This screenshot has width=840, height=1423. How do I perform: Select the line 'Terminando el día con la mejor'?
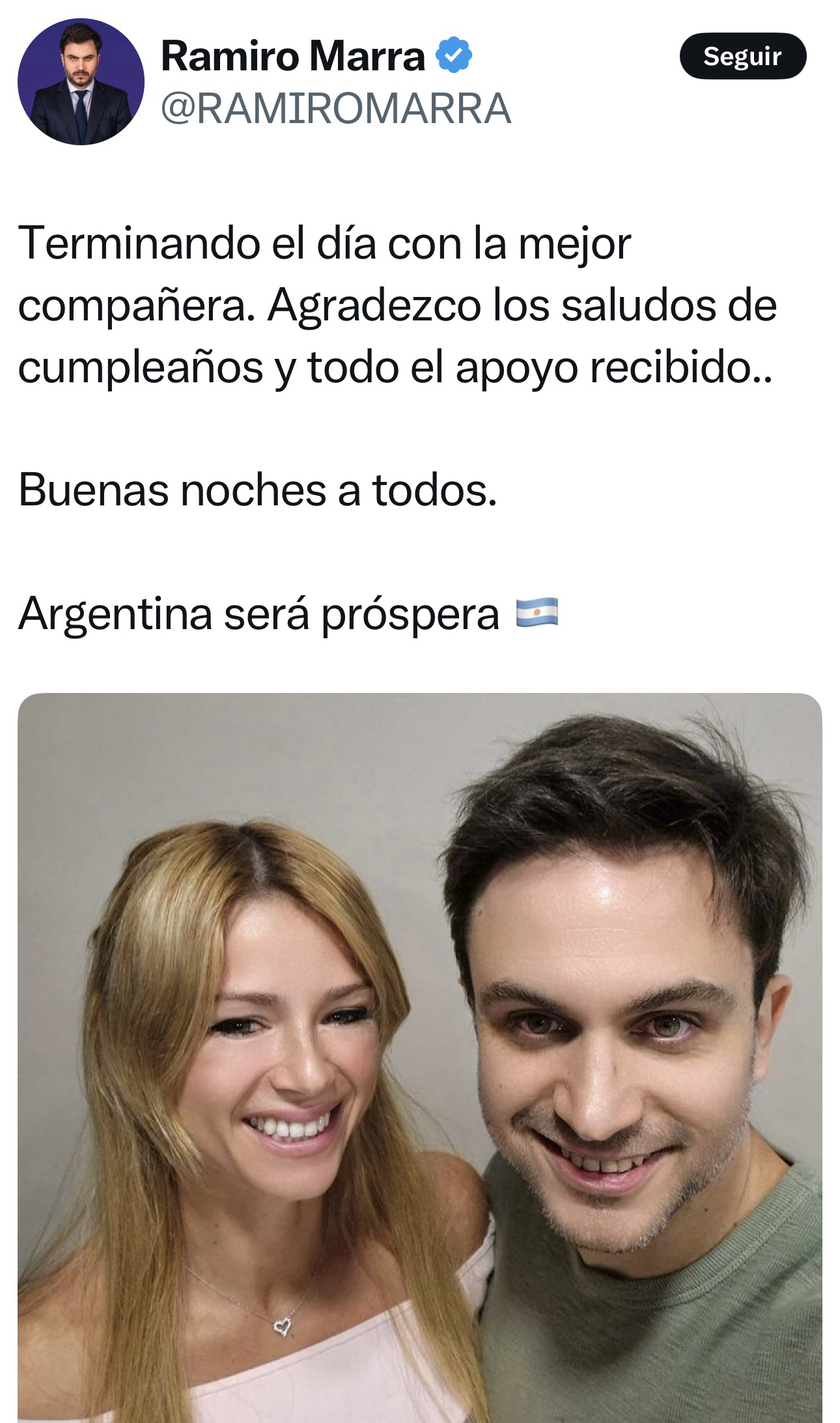(x=325, y=244)
